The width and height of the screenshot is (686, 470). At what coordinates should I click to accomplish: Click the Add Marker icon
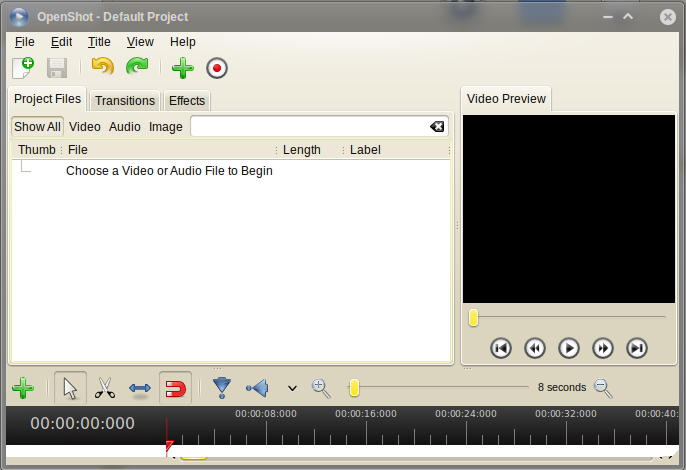(222, 388)
